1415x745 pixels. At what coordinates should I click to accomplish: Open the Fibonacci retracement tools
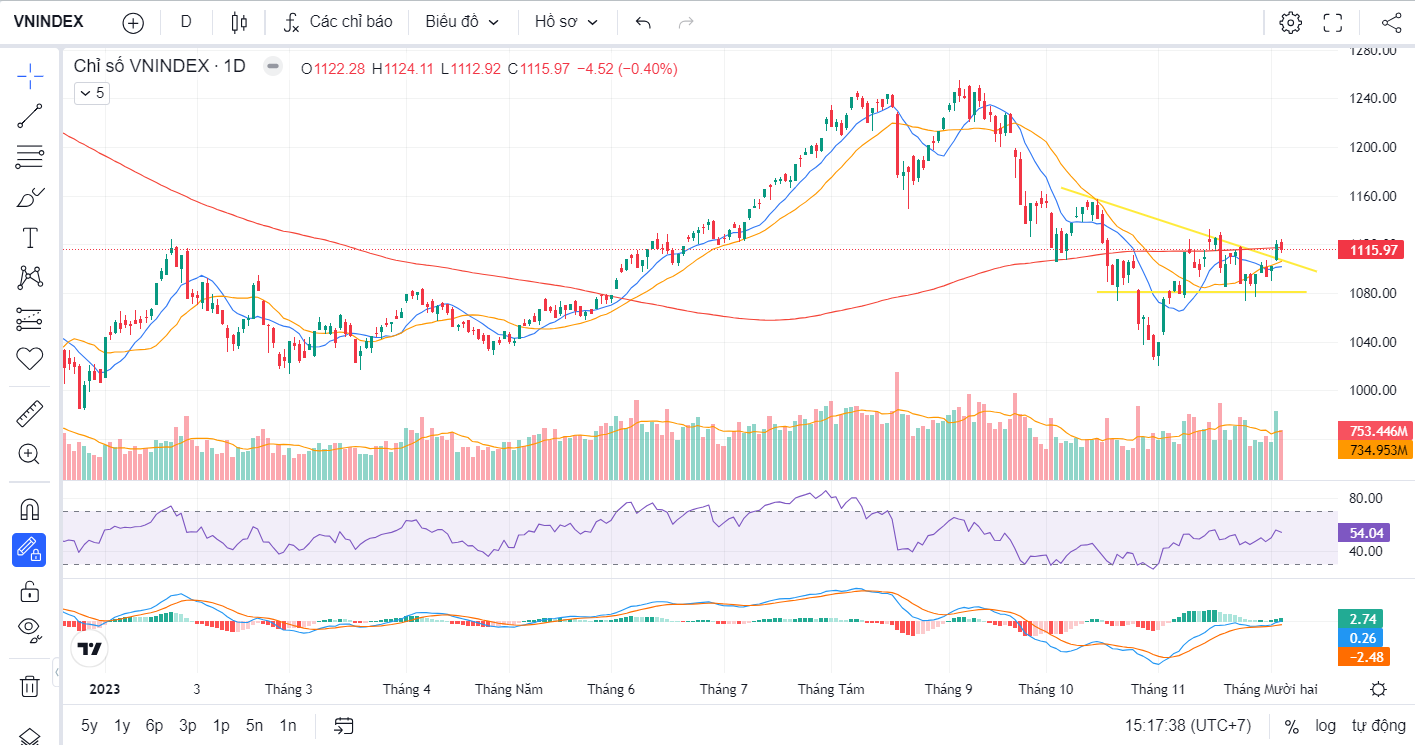click(30, 156)
